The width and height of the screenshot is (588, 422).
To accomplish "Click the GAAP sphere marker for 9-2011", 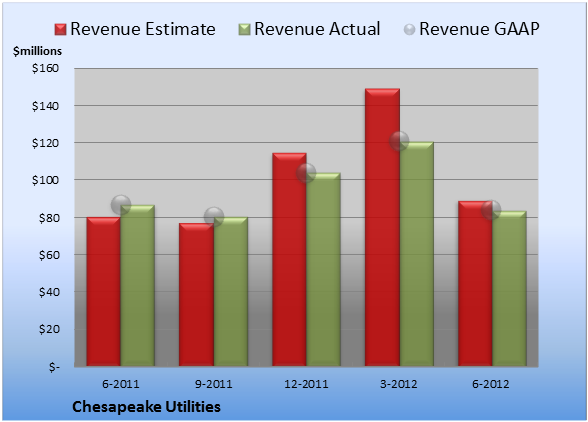I will [x=214, y=217].
